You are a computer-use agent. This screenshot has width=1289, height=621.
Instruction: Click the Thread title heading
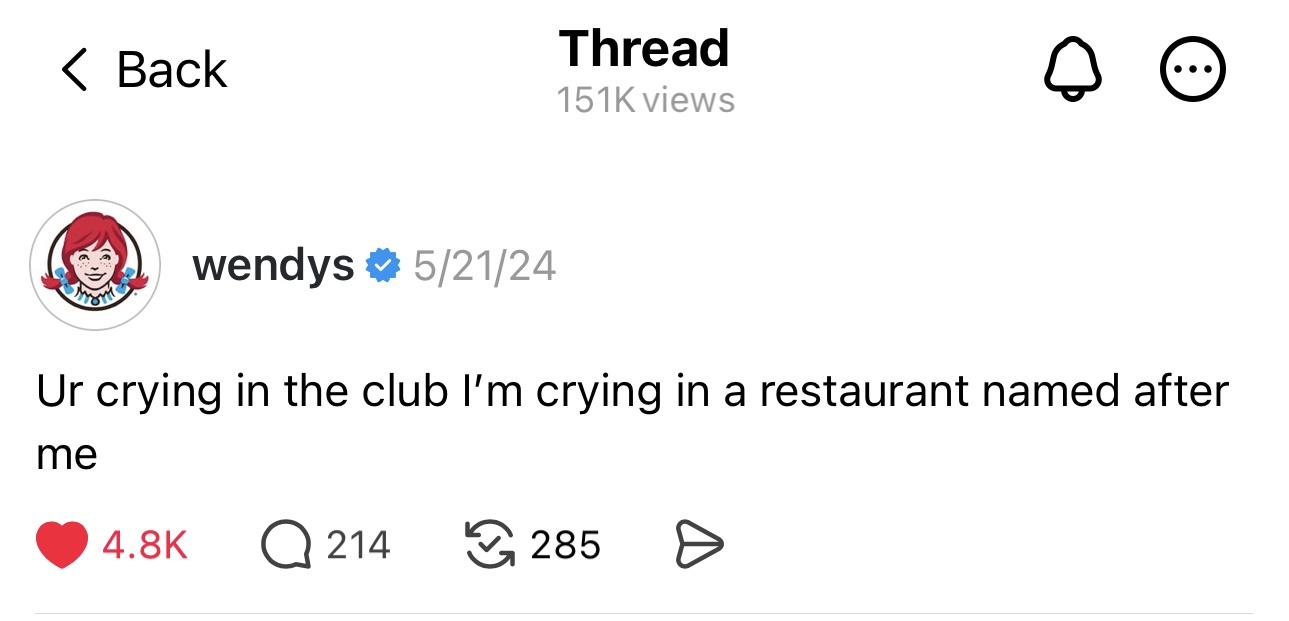[x=644, y=48]
